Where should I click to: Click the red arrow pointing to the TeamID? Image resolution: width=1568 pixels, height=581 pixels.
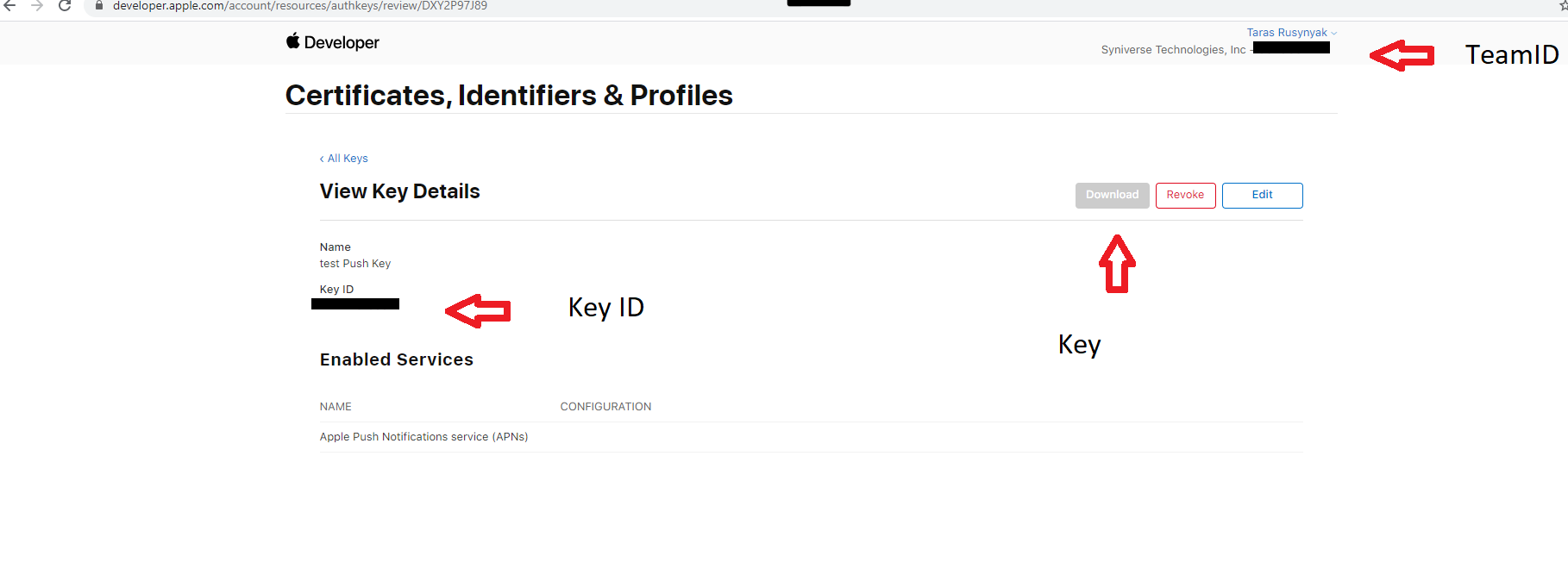[1402, 55]
